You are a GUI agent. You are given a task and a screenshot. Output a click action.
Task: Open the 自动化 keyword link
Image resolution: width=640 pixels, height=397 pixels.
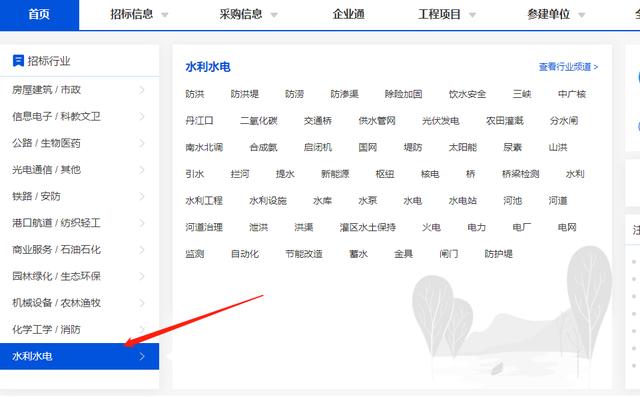[x=244, y=254]
